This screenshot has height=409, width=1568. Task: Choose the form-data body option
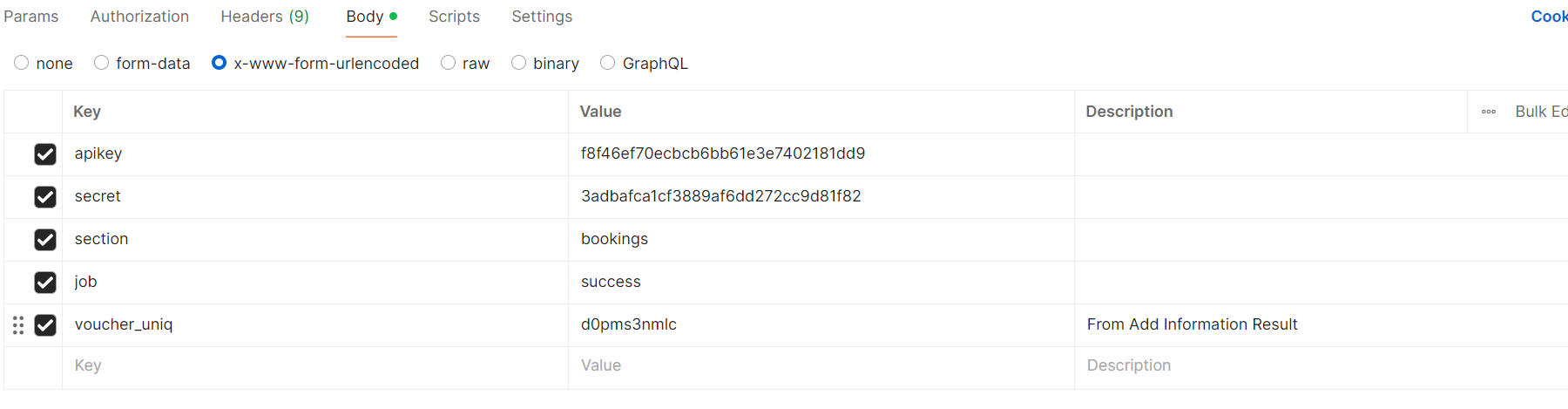pos(102,63)
